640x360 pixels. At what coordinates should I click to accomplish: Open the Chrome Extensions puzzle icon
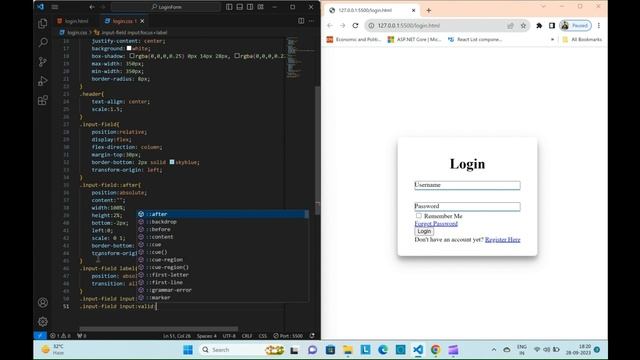539,26
